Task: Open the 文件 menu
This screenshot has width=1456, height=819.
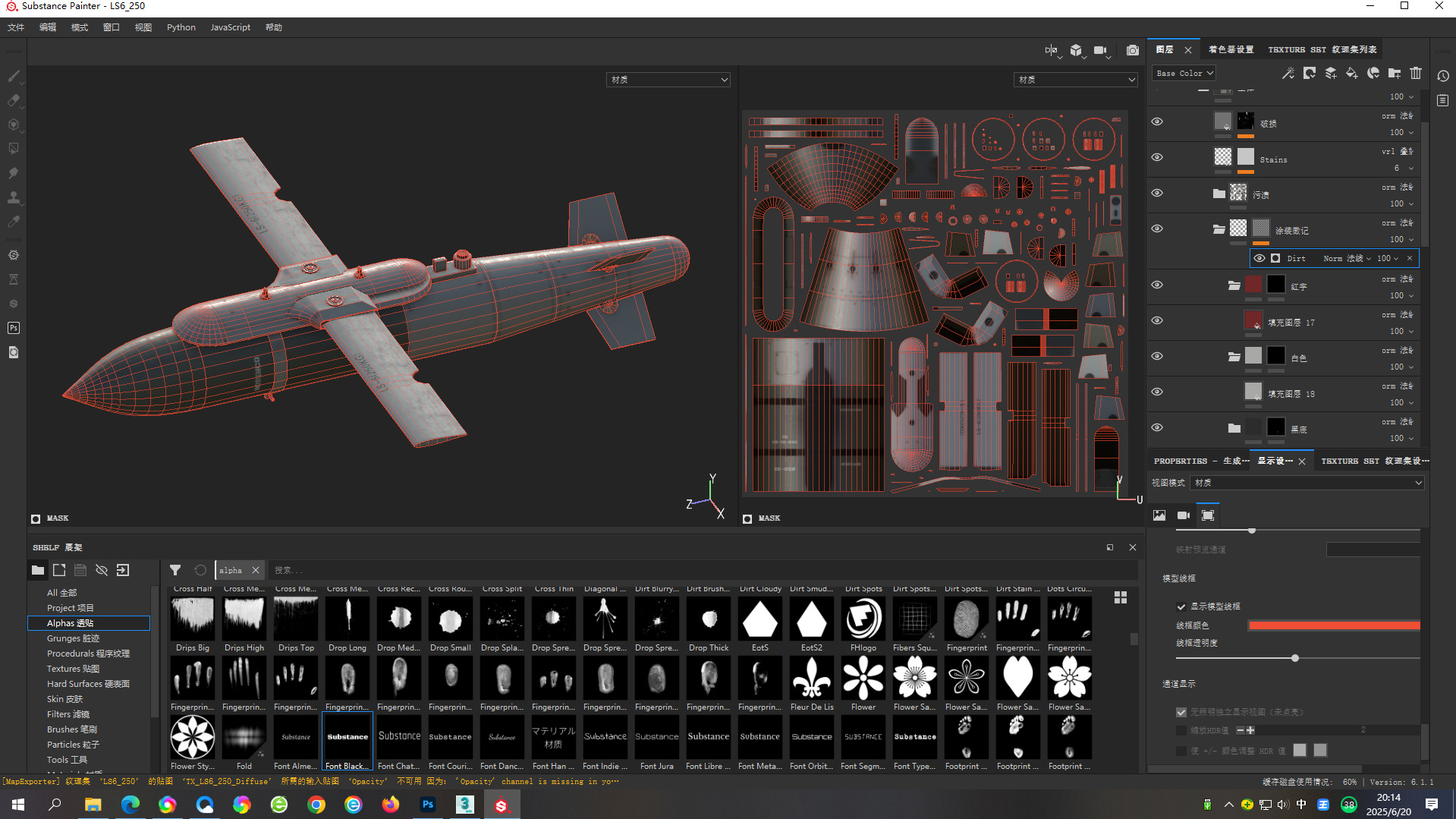Action: click(x=16, y=27)
